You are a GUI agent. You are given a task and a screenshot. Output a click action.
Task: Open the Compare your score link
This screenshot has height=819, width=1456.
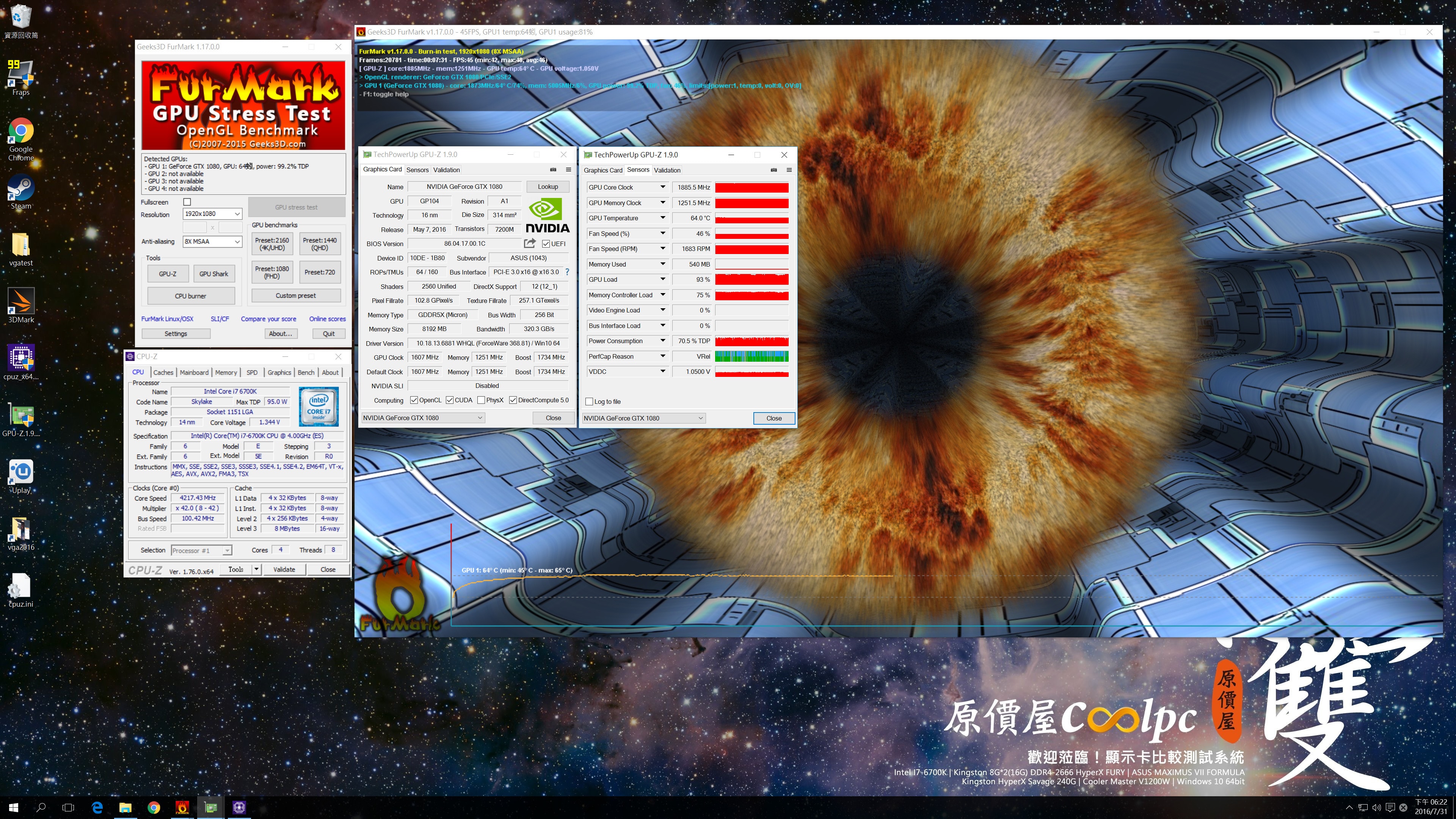point(268,319)
